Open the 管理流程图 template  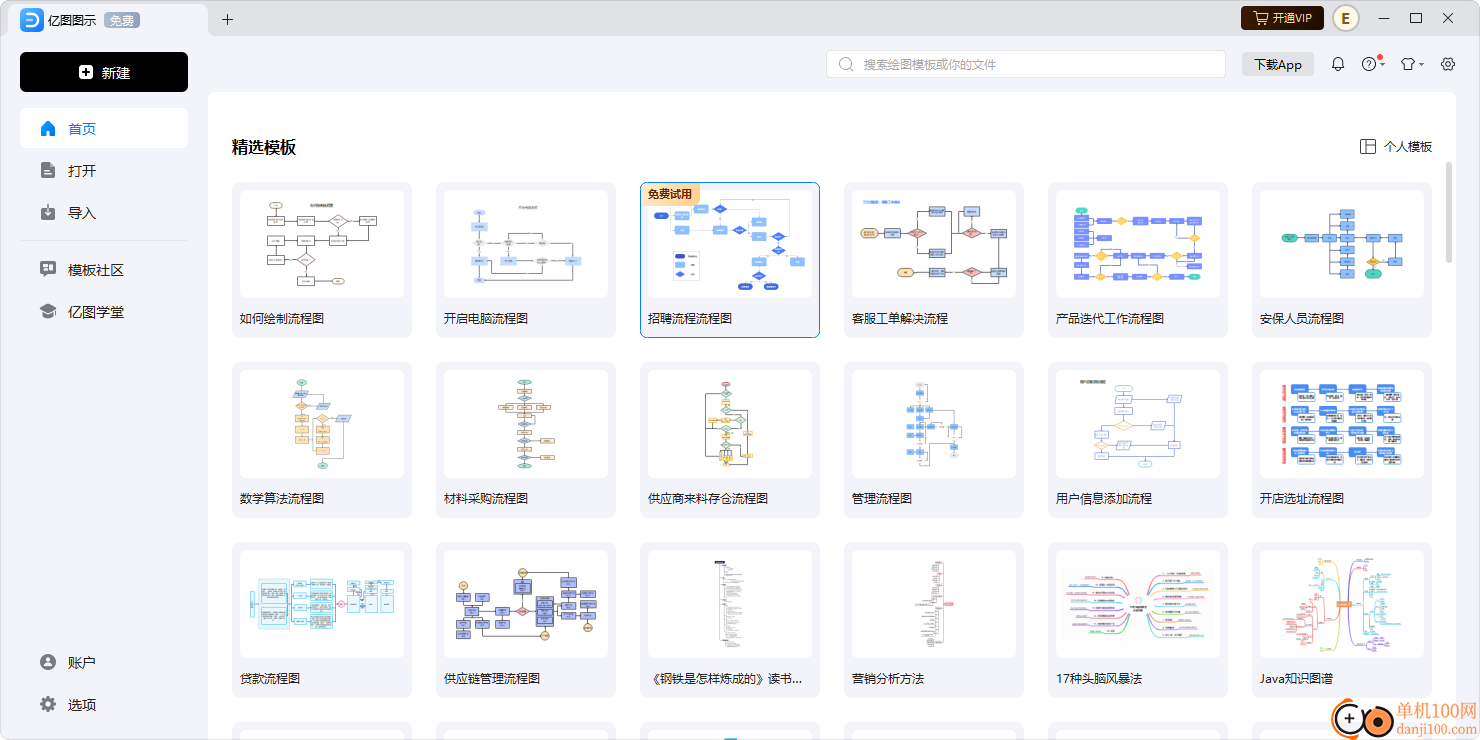934,440
